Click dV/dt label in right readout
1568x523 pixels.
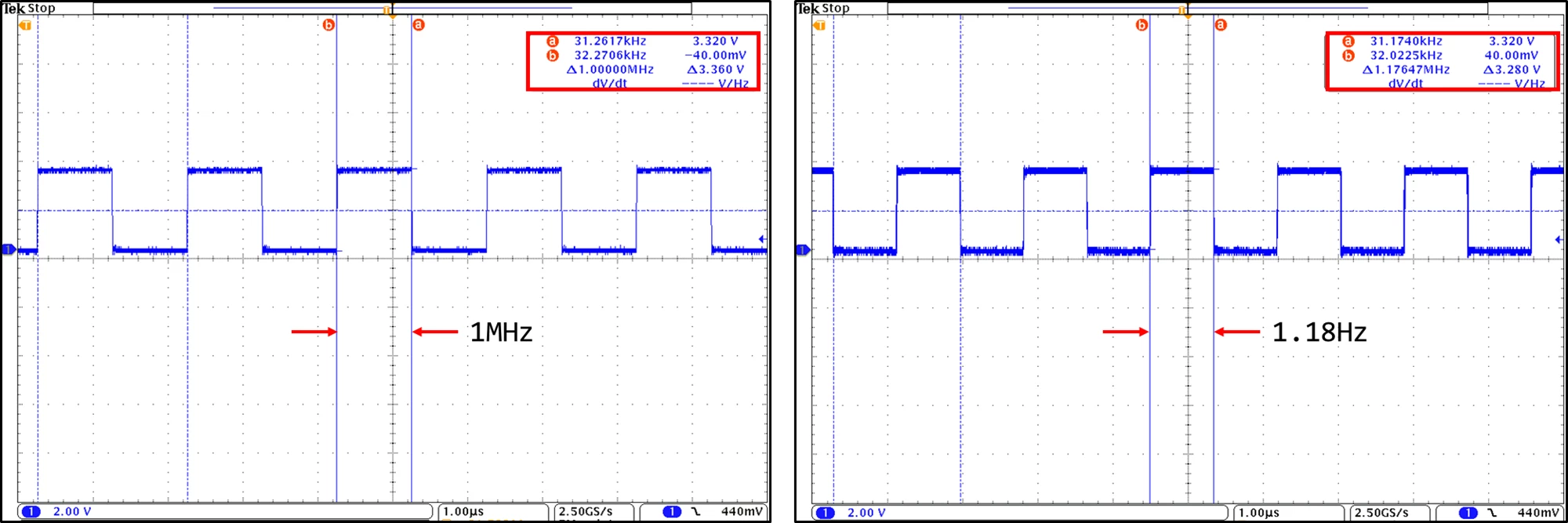tap(1406, 83)
